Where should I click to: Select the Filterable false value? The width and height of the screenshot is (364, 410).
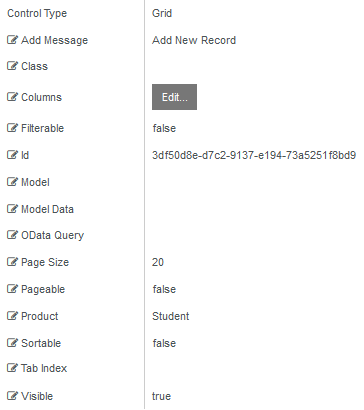click(164, 128)
